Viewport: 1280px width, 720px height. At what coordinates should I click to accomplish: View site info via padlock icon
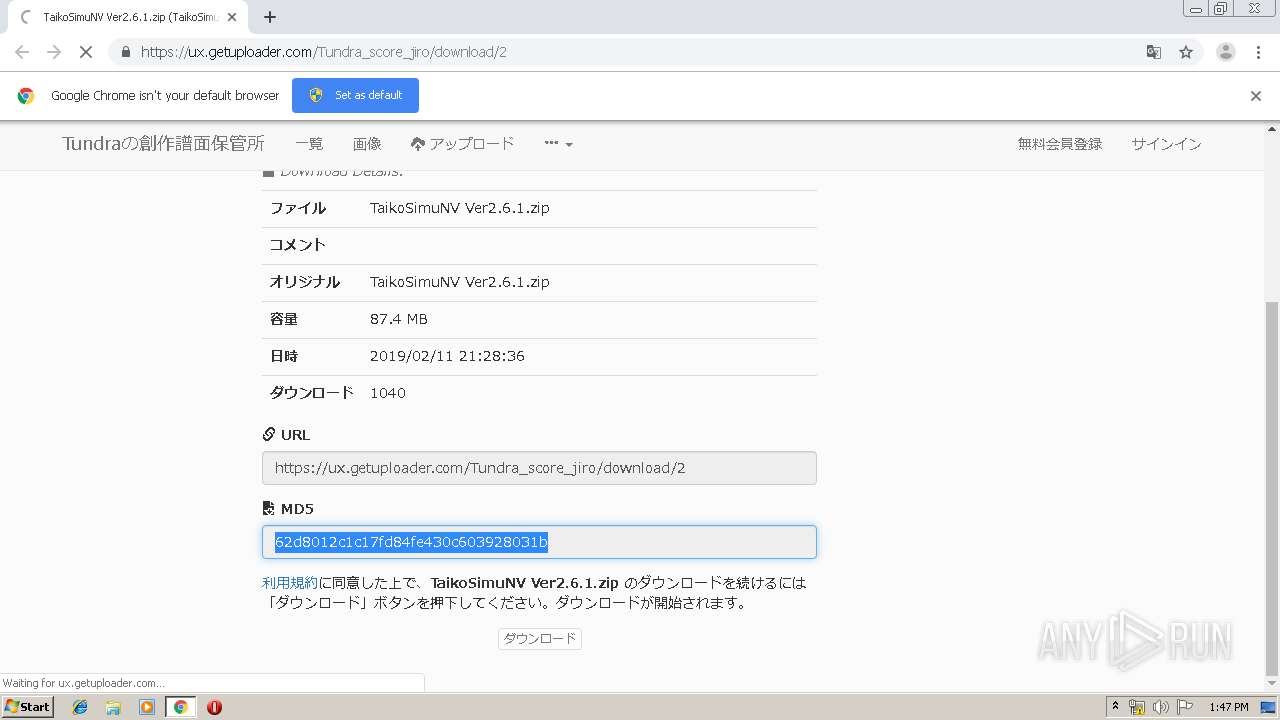125,52
